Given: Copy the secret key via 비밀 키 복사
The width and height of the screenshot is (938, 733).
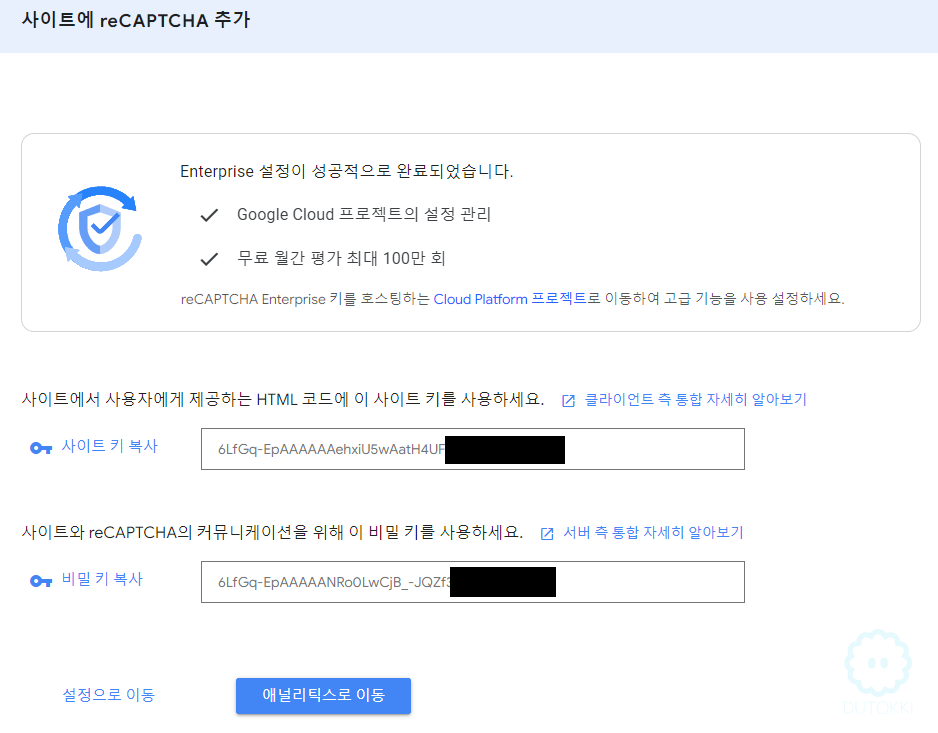Looking at the screenshot, I should coord(102,579).
